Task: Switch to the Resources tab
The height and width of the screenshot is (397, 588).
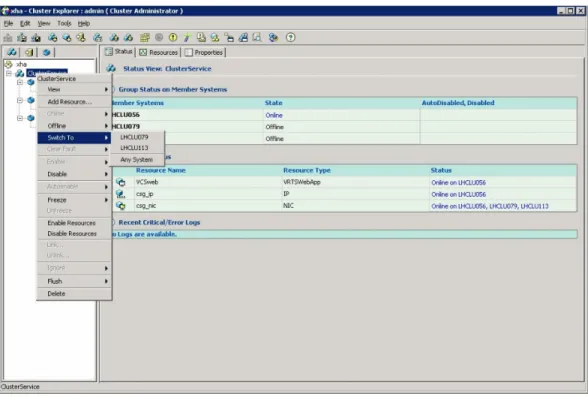Action: point(159,52)
